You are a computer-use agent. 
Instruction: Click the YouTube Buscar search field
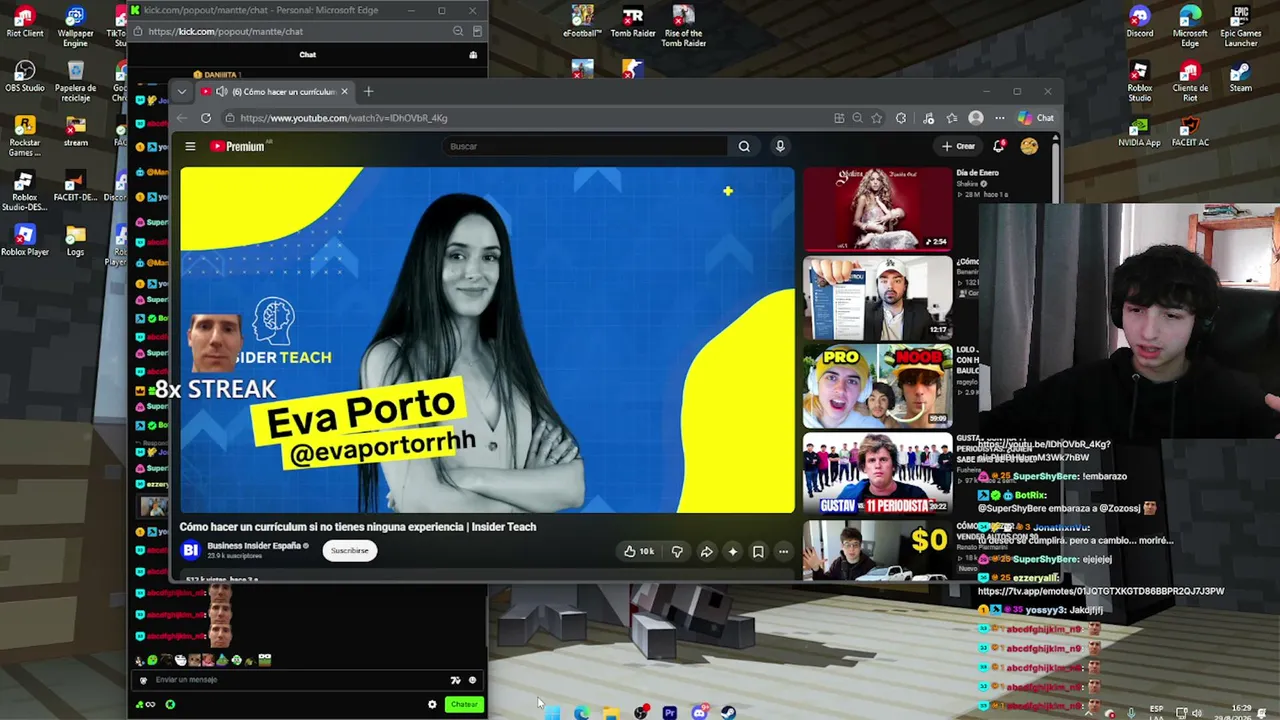[587, 146]
